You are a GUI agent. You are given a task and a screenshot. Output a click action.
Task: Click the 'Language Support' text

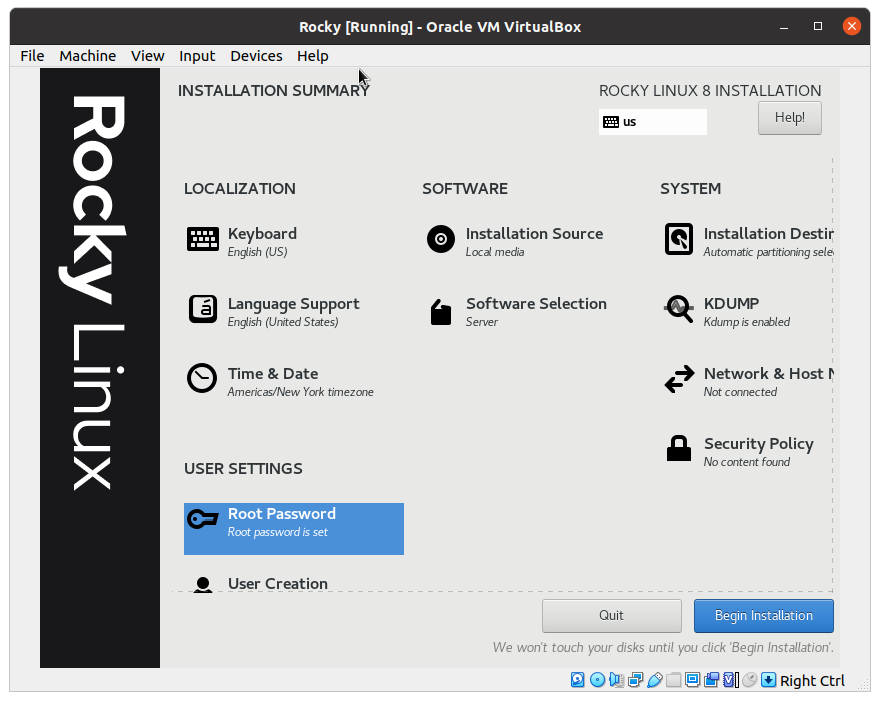coord(294,304)
